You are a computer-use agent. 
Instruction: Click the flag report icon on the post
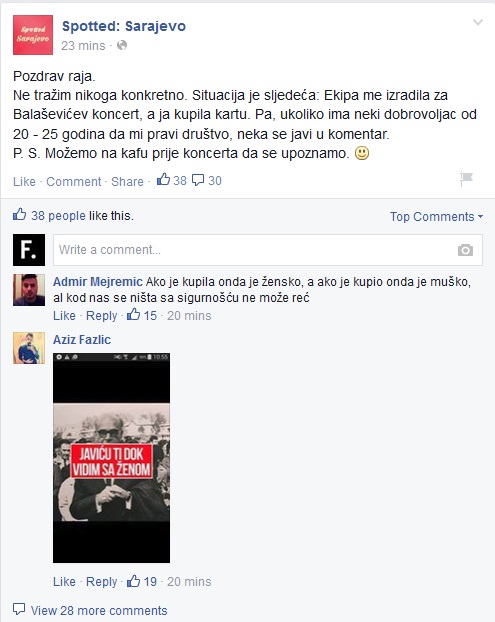coord(466,179)
